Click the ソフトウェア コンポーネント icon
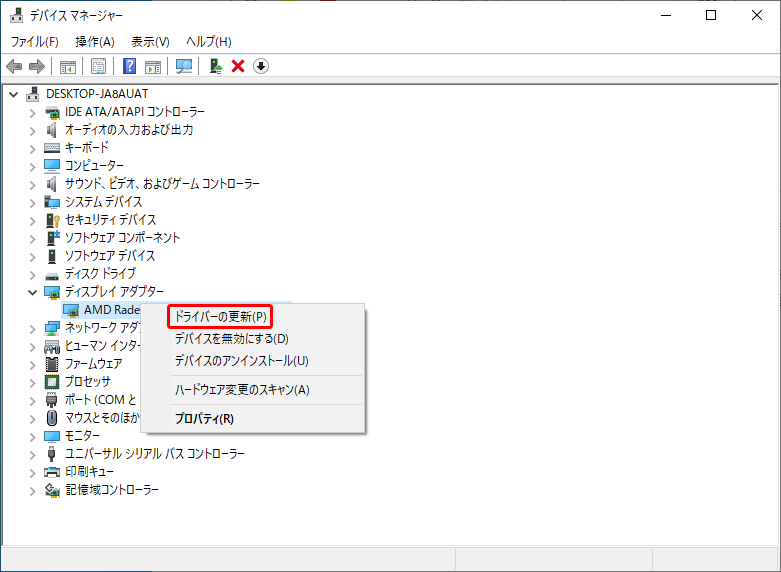The height and width of the screenshot is (572, 781). tap(52, 238)
